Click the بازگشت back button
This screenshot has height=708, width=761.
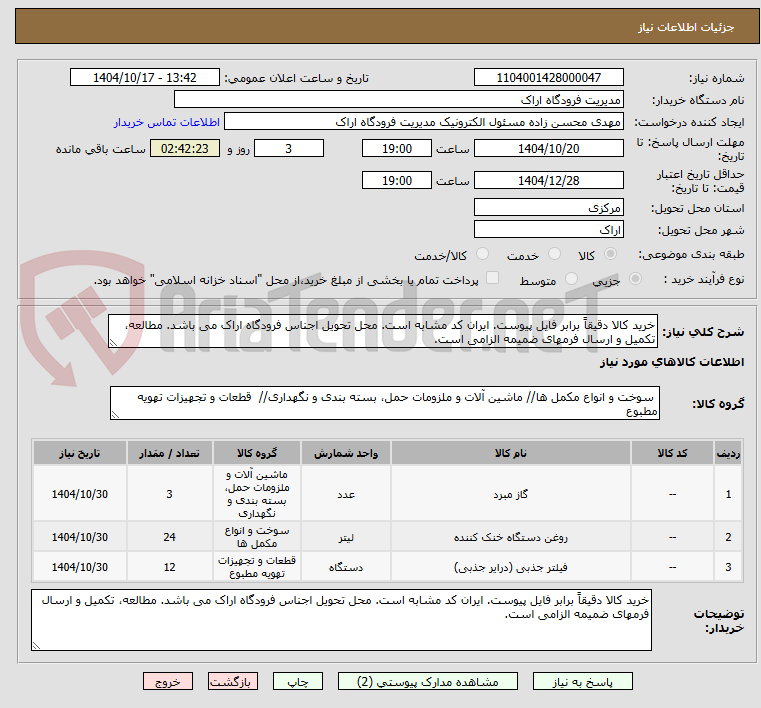[x=233, y=681]
